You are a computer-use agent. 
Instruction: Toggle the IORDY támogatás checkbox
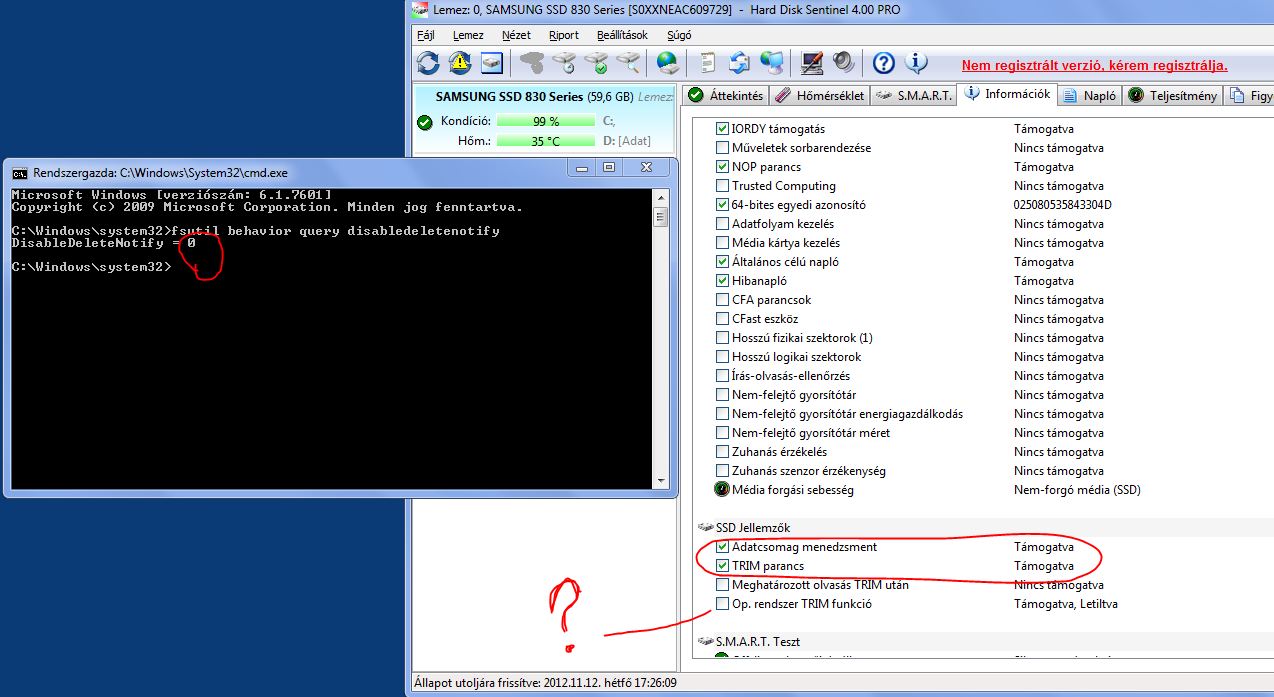point(723,129)
